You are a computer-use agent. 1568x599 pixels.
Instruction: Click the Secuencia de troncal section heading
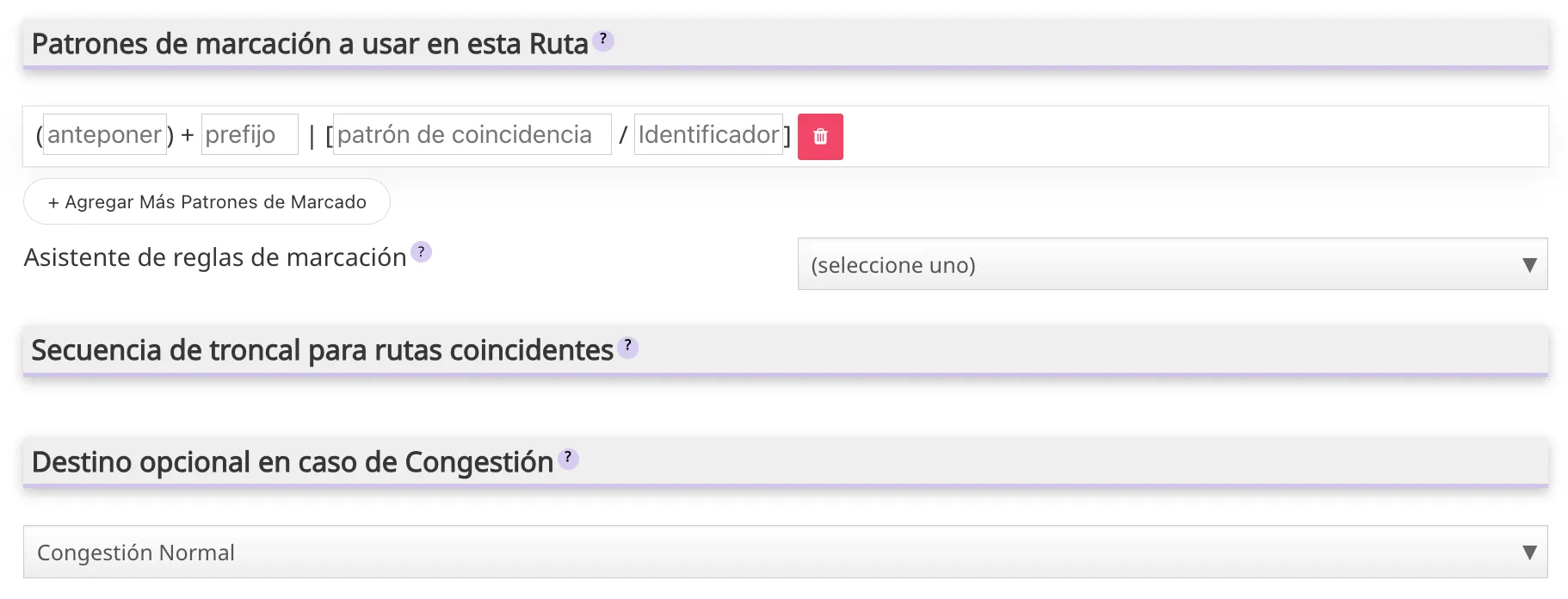click(322, 350)
